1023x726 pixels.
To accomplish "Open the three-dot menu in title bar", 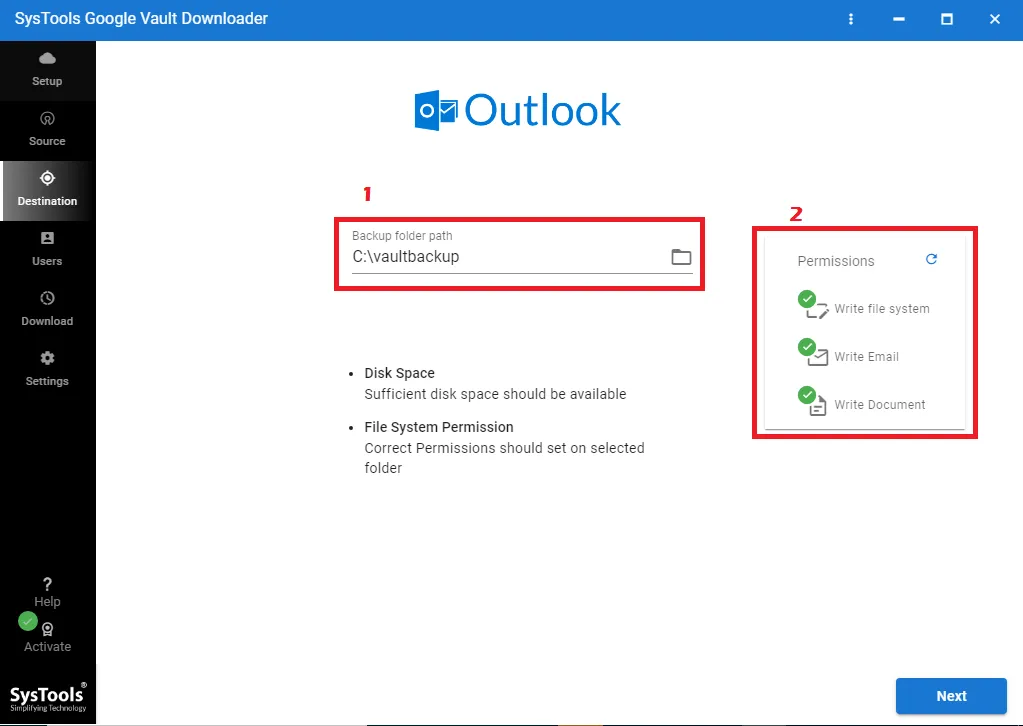I will [x=851, y=19].
